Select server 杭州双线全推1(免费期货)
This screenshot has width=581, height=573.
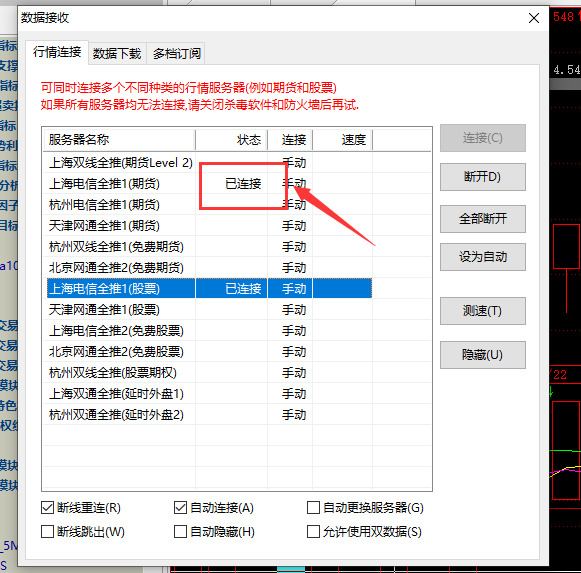tap(116, 247)
